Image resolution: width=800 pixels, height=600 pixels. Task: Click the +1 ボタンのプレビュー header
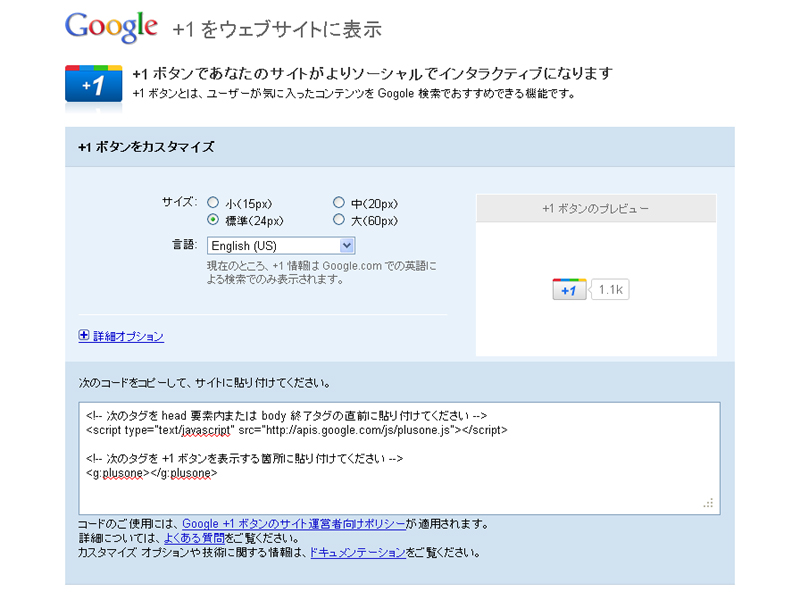(x=596, y=208)
